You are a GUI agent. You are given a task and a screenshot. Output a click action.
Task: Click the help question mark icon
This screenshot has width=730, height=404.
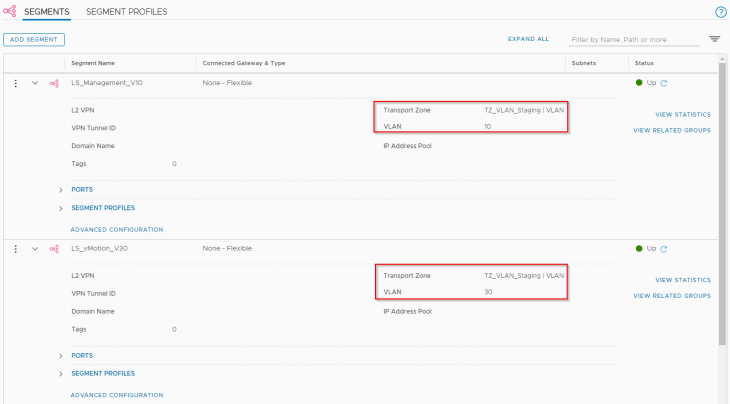pyautogui.click(x=720, y=12)
